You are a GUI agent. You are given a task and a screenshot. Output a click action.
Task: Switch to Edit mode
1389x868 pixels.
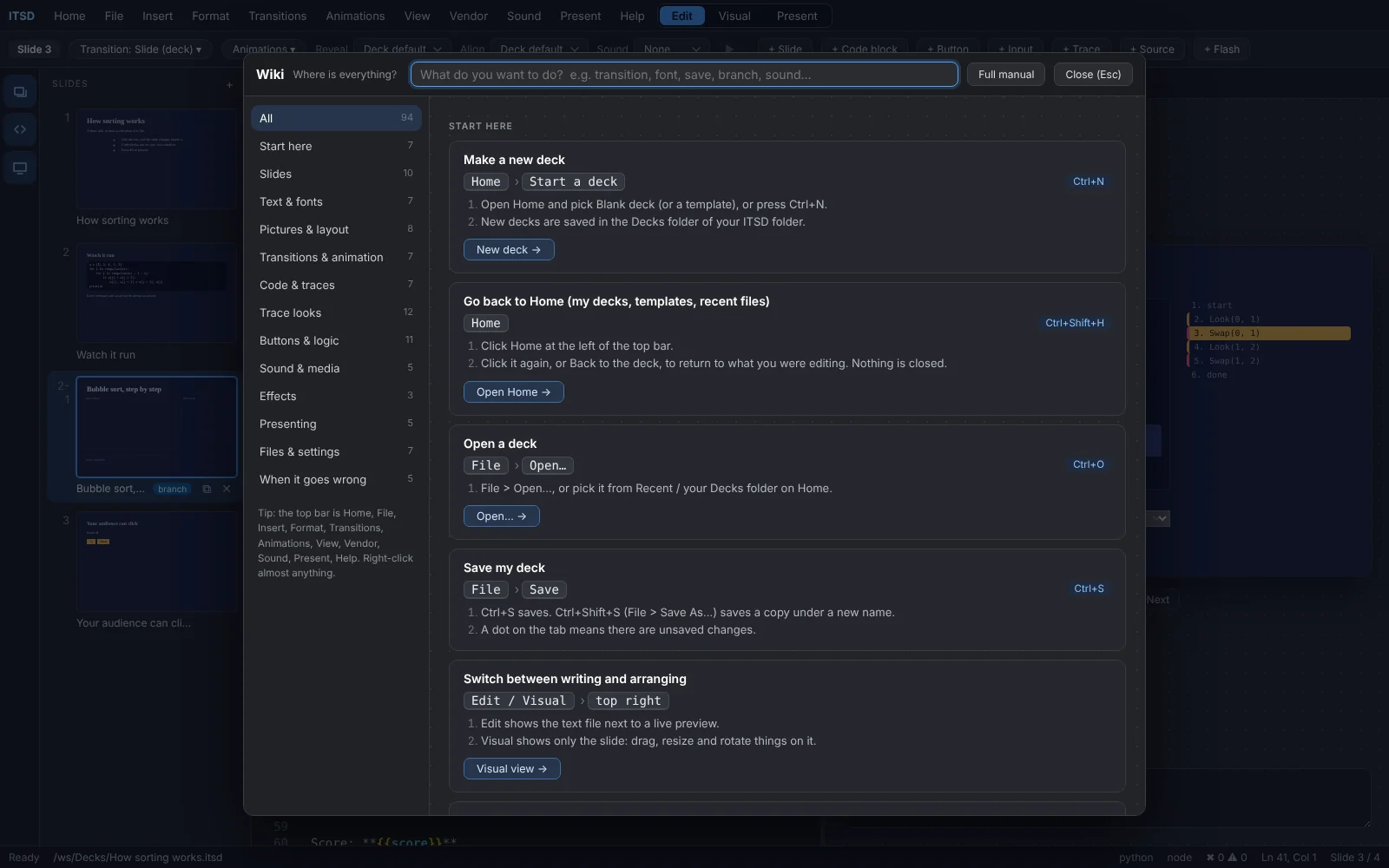tap(682, 16)
